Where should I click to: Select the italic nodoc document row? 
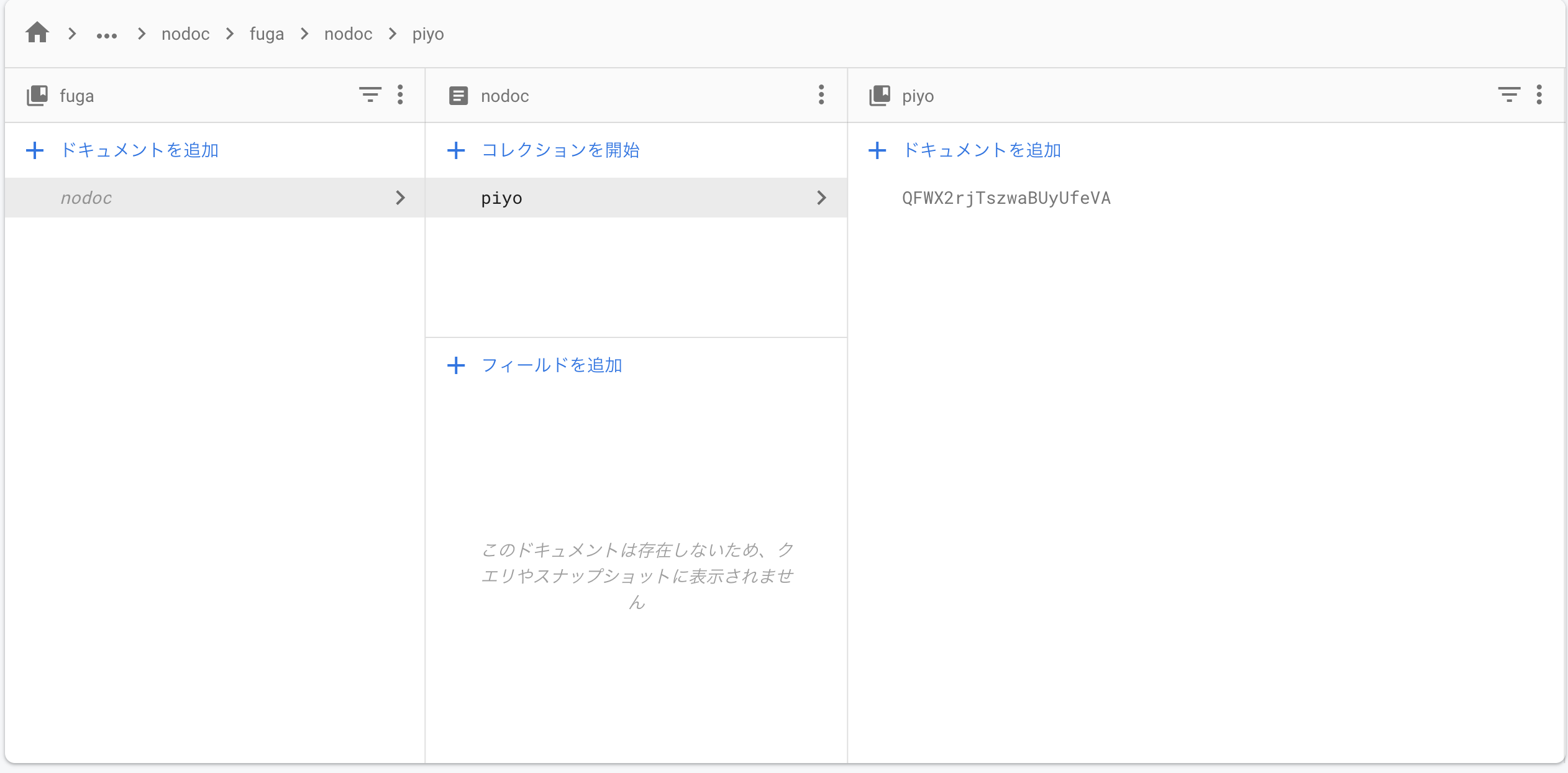pos(87,198)
